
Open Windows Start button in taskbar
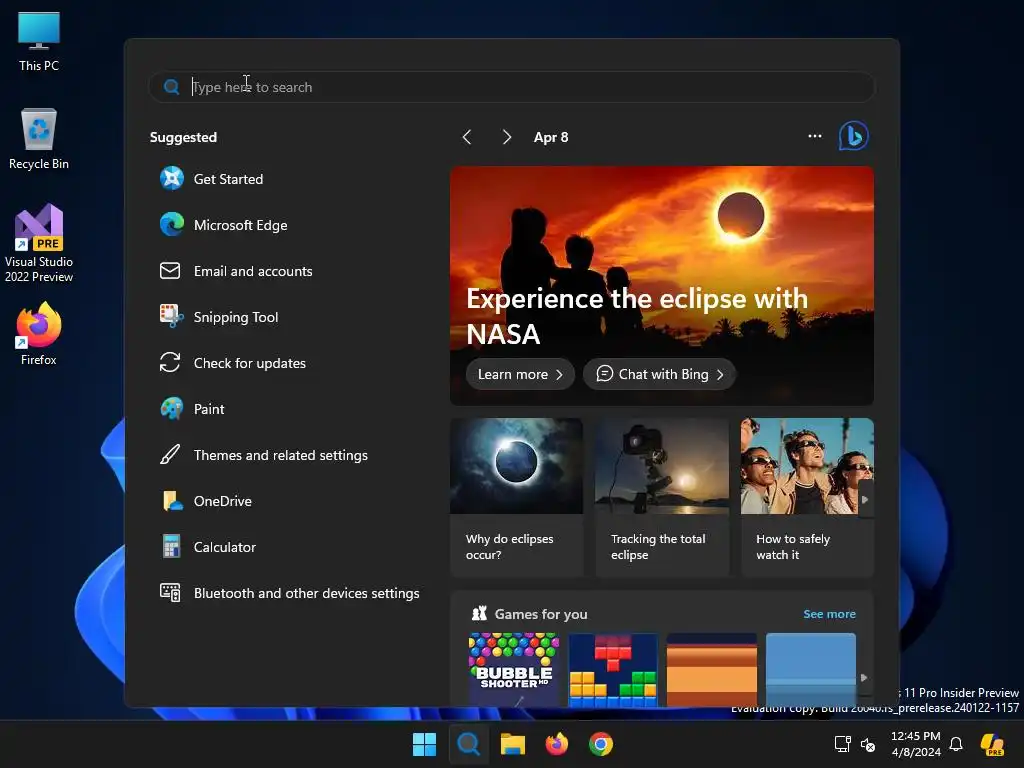(424, 744)
